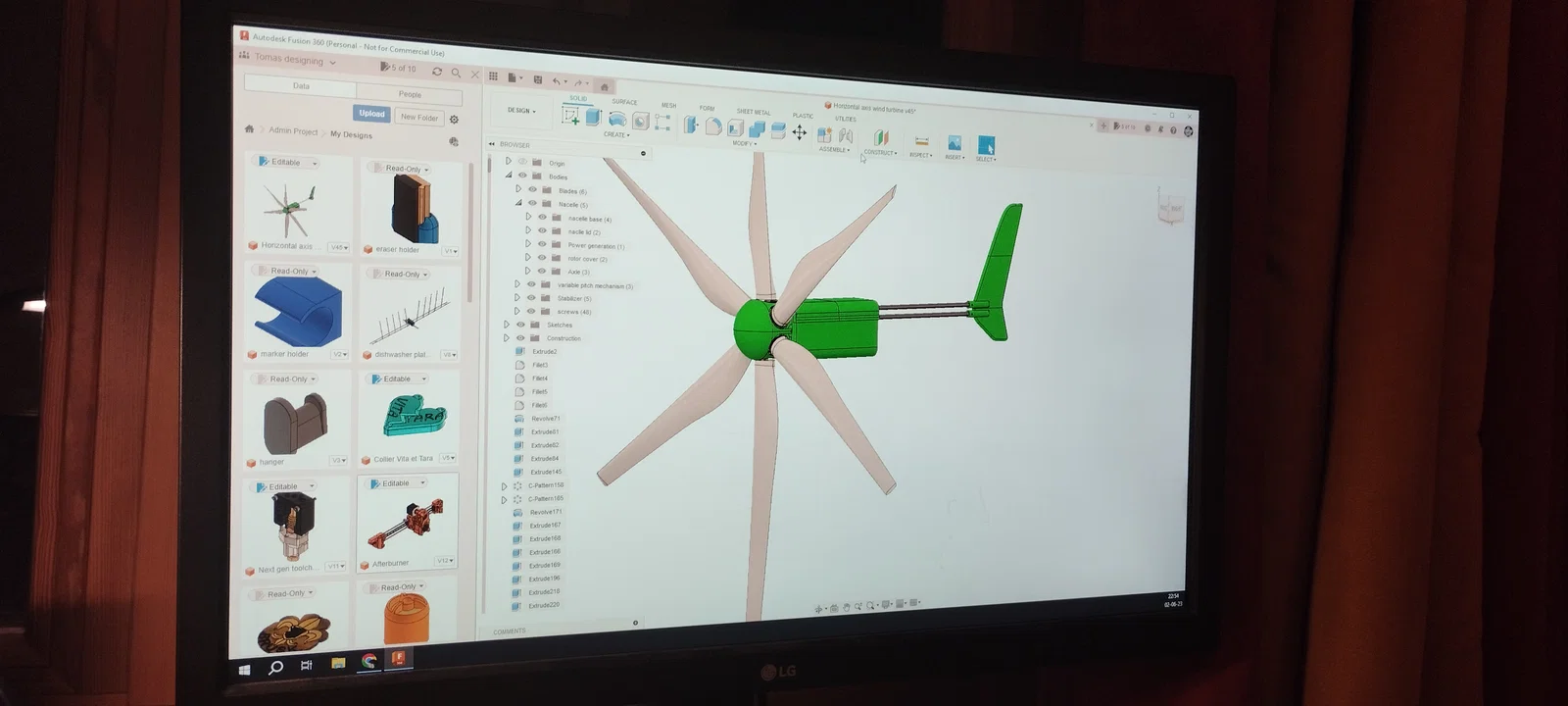Toggle visibility of the Origin folder
The image size is (1568, 706).
(522, 162)
